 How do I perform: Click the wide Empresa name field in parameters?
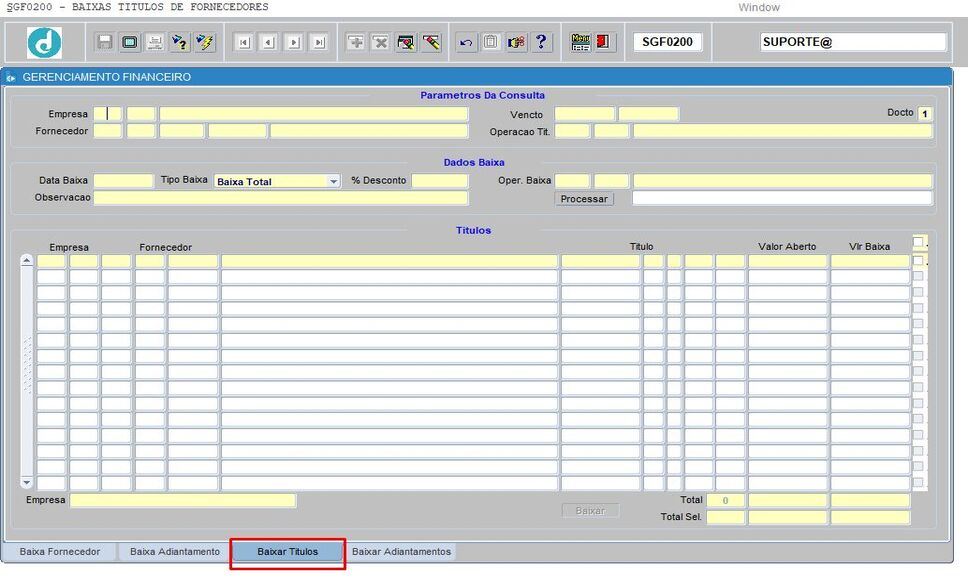tap(314, 114)
